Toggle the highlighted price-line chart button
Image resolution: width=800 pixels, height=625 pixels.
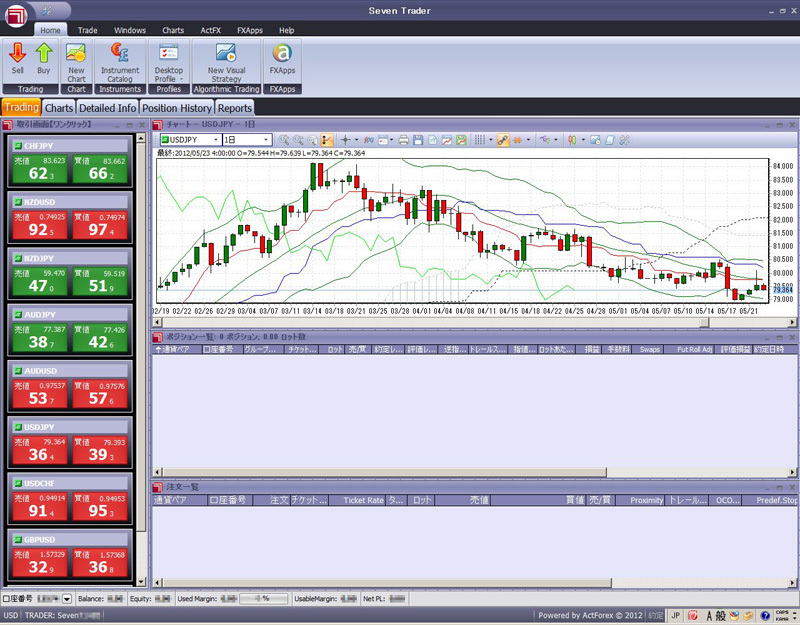point(327,140)
